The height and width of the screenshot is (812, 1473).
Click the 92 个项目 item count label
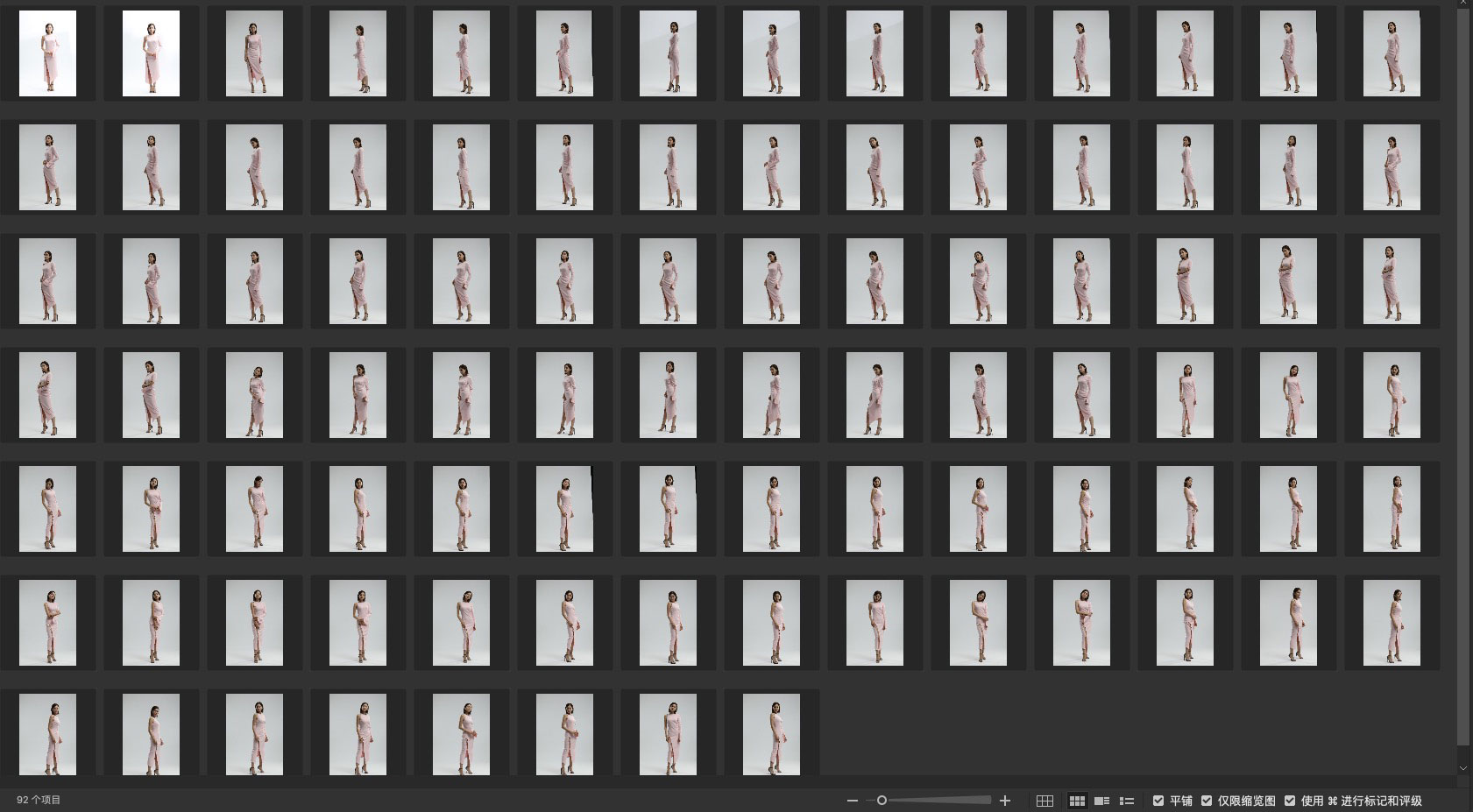(x=39, y=800)
